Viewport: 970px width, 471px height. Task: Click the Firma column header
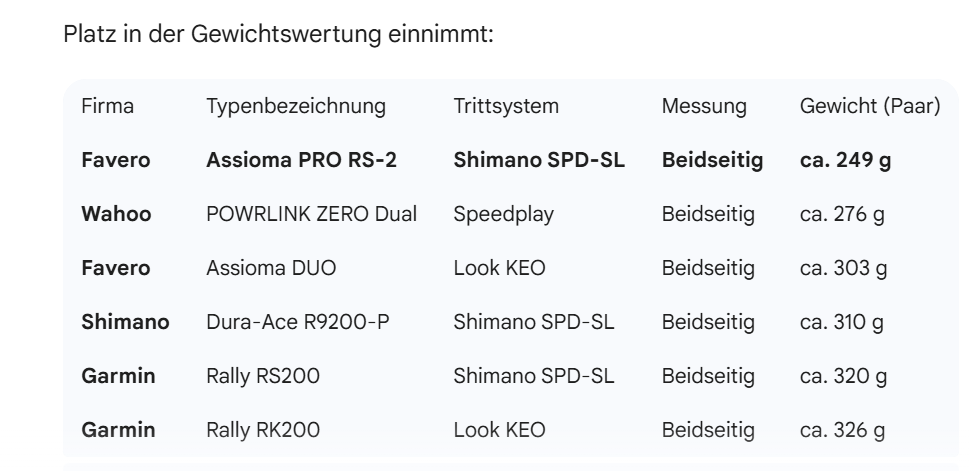(x=108, y=106)
